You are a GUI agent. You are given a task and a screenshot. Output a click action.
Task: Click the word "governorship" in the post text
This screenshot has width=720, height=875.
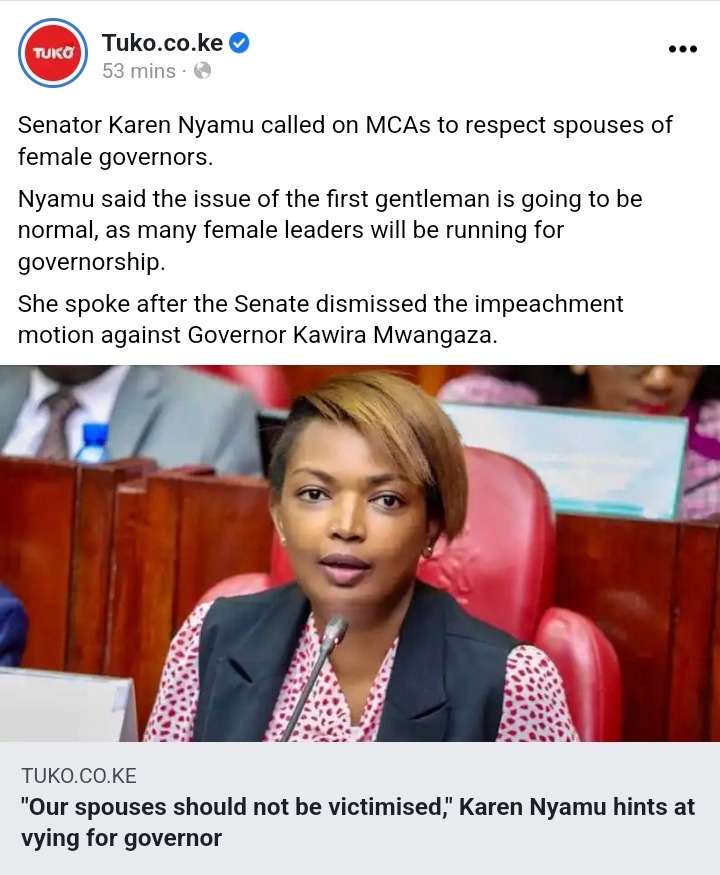pyautogui.click(x=91, y=262)
